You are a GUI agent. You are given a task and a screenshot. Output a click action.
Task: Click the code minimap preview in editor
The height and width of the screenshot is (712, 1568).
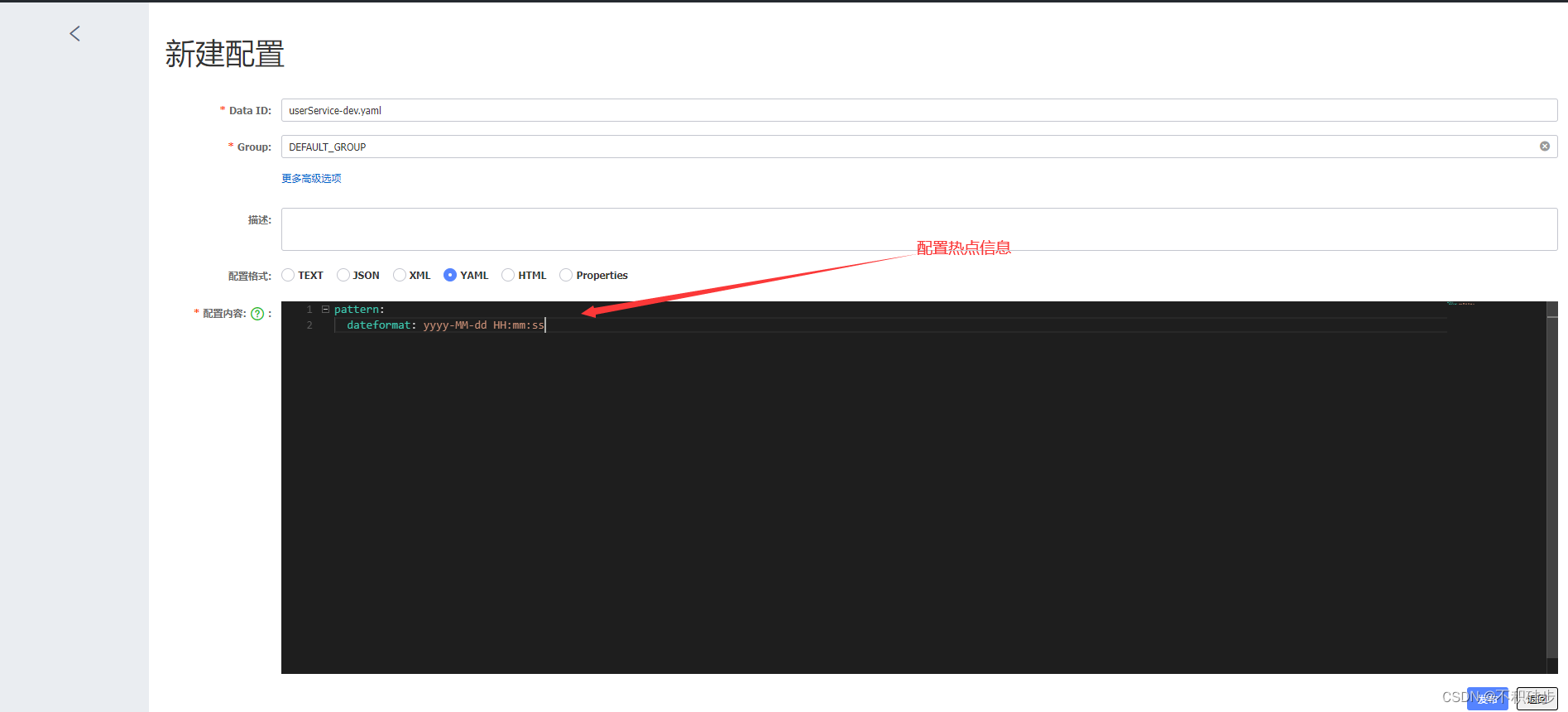click(1460, 303)
